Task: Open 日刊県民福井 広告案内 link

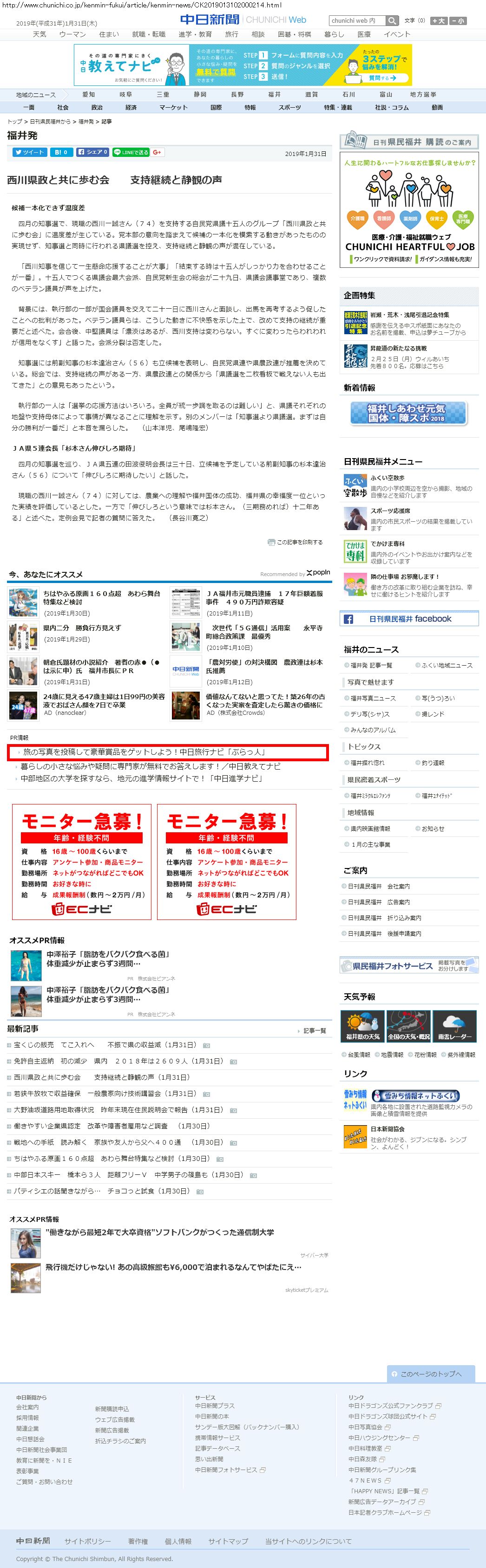Action: (379, 902)
